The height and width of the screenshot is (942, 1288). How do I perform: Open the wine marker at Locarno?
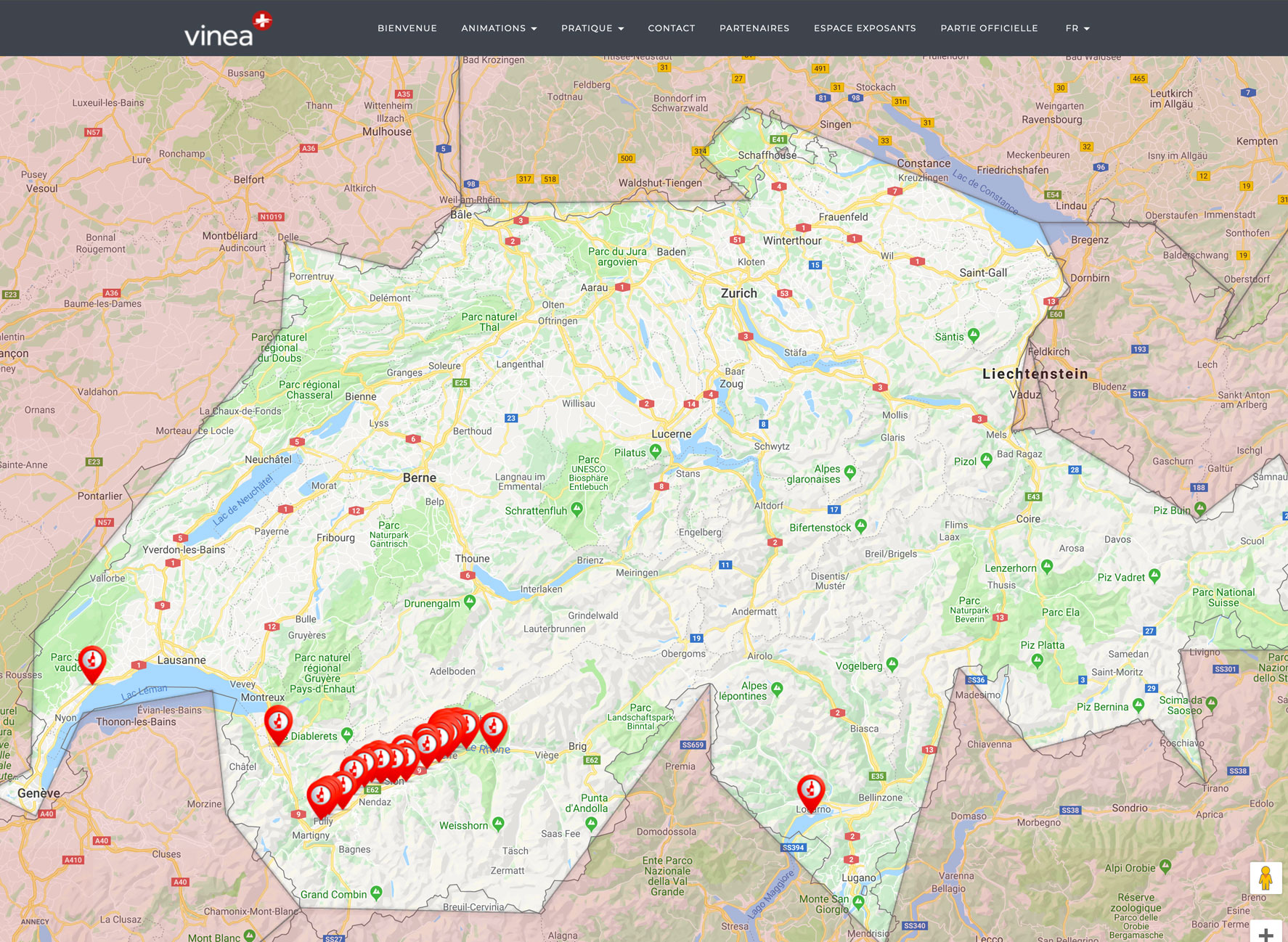click(x=811, y=790)
